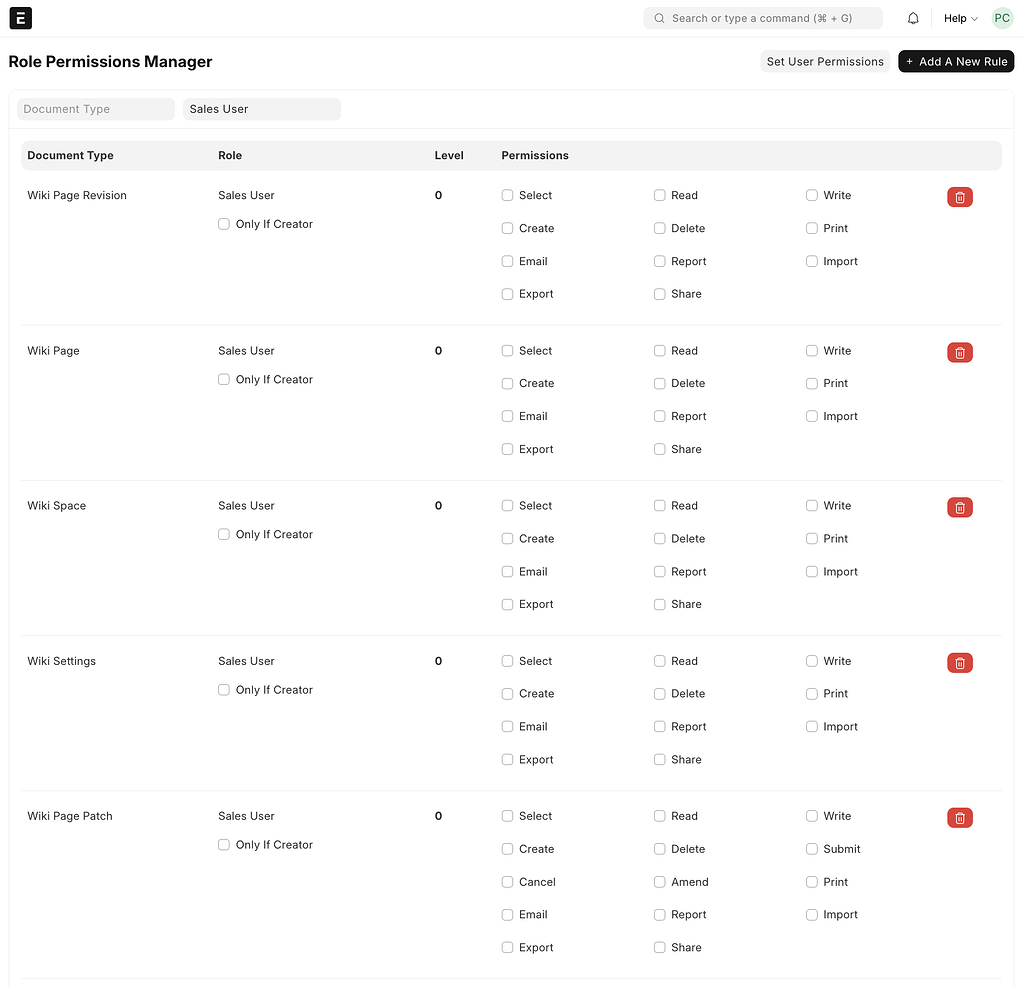Check the Share permission for Wiki Page
Viewport: 1024px width, 987px height.
point(659,449)
